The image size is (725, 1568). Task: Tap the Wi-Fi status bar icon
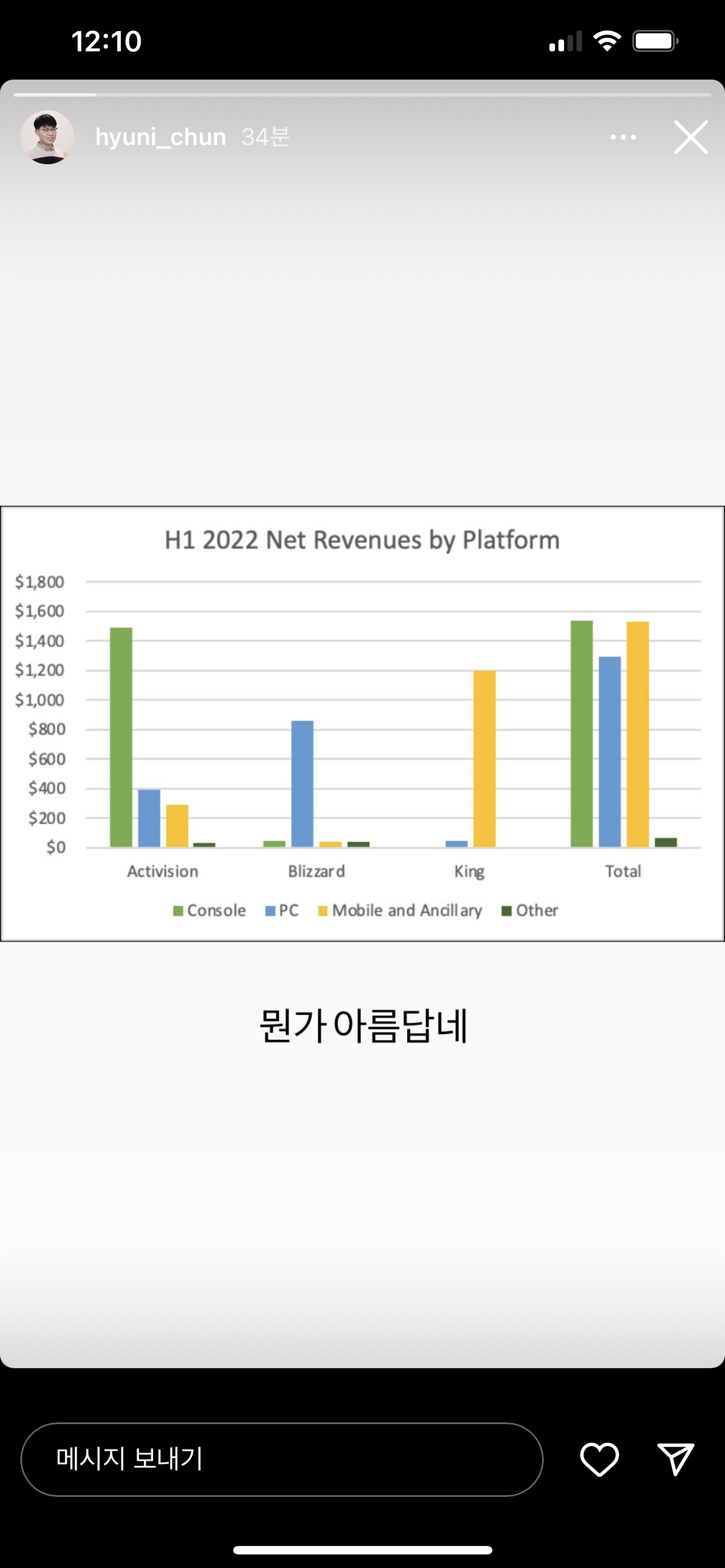point(607,41)
